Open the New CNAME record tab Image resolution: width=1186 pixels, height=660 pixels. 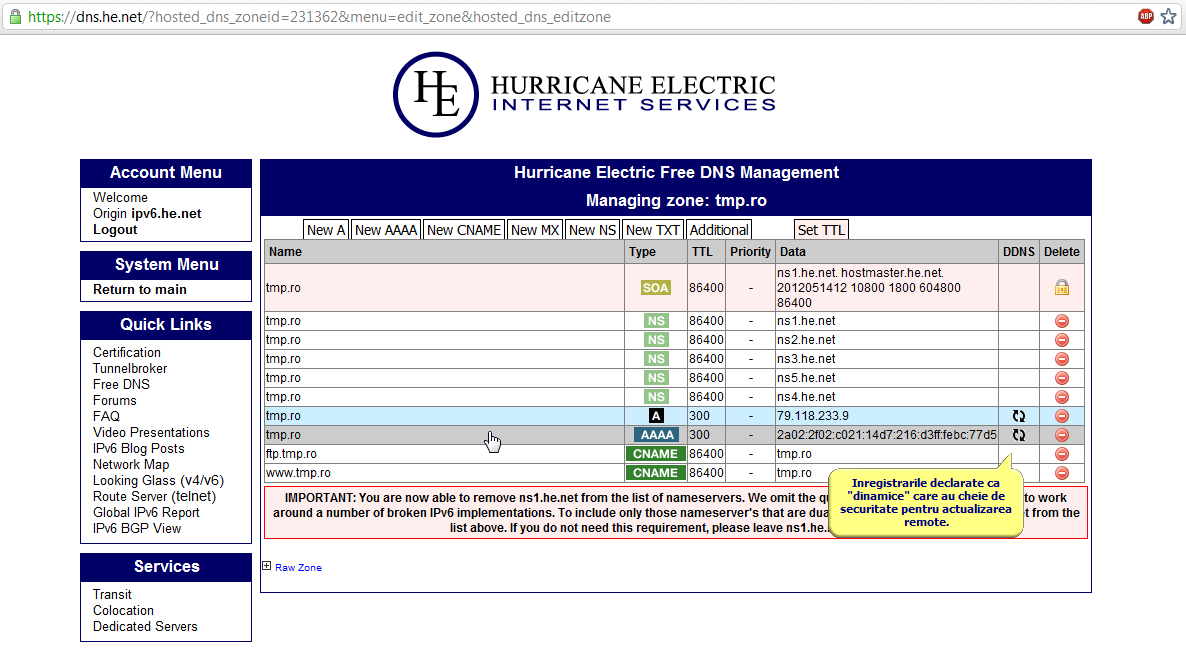pyautogui.click(x=464, y=230)
